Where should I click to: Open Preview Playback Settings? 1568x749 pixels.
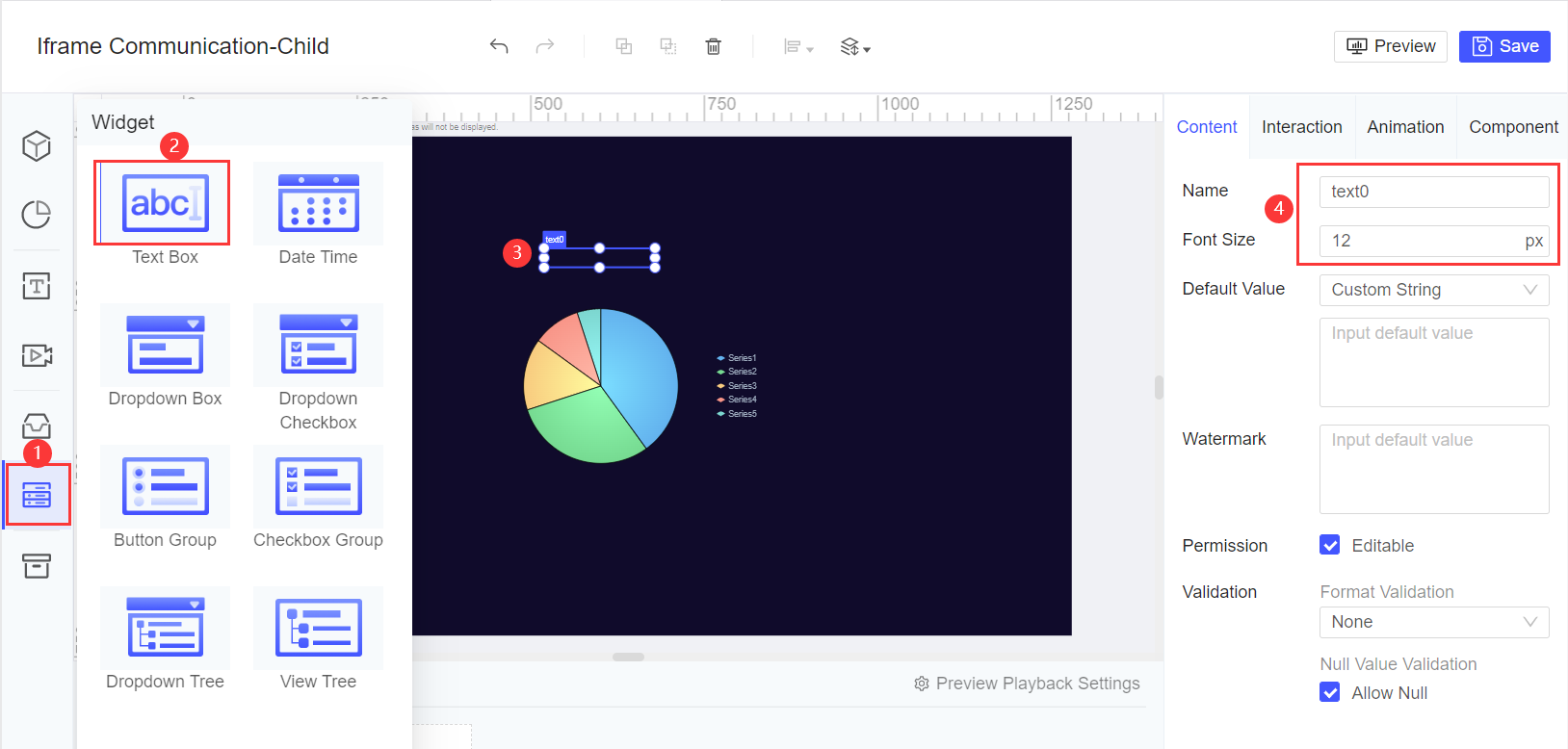(x=1027, y=684)
